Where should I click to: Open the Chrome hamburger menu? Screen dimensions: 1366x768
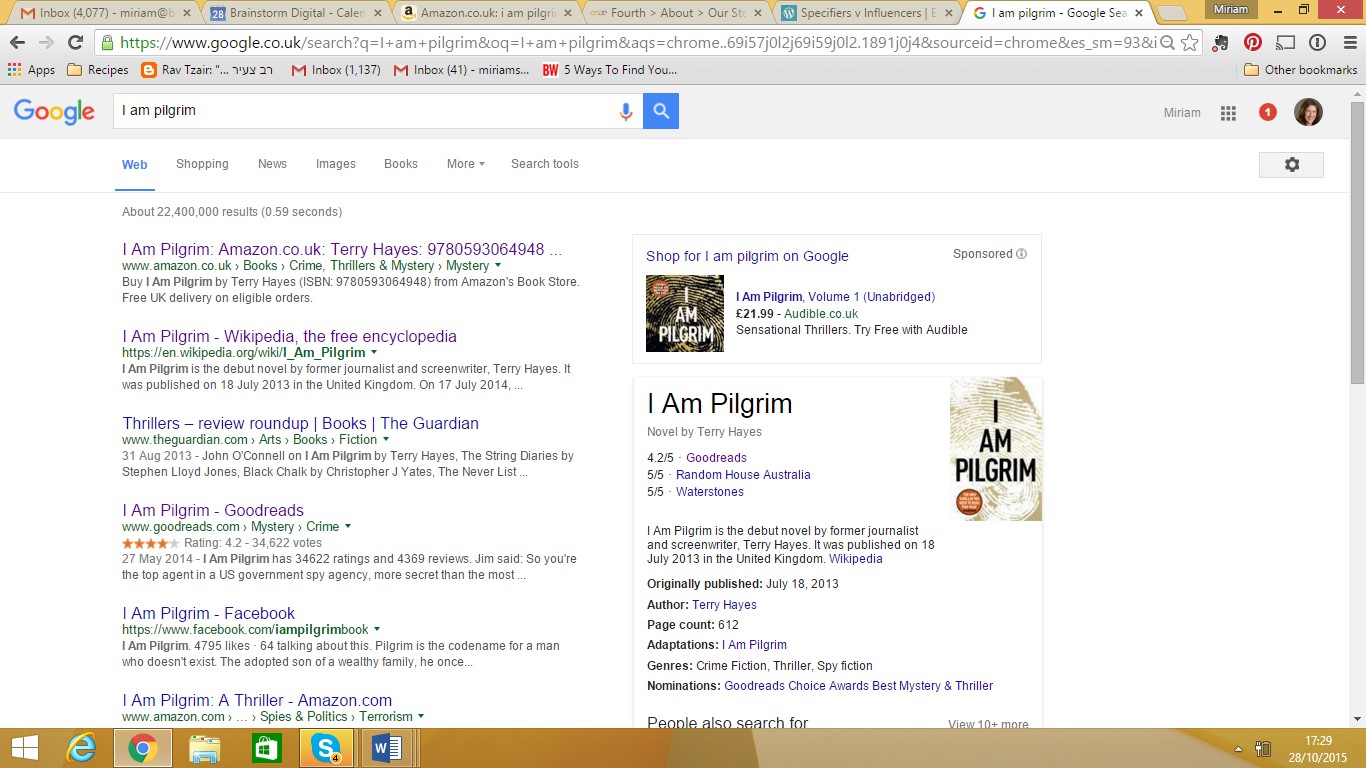1348,43
